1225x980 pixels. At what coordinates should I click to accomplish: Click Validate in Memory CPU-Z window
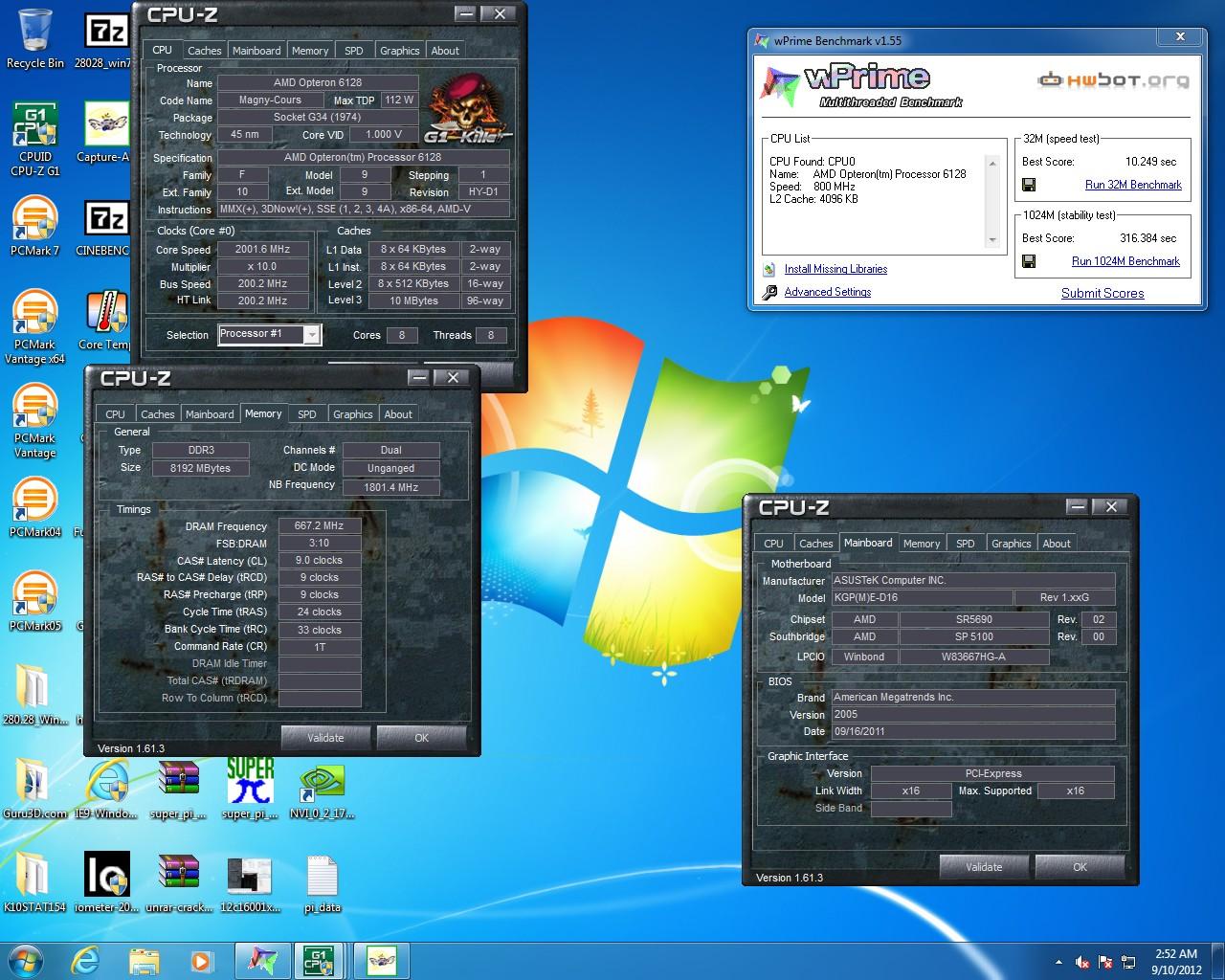click(325, 738)
